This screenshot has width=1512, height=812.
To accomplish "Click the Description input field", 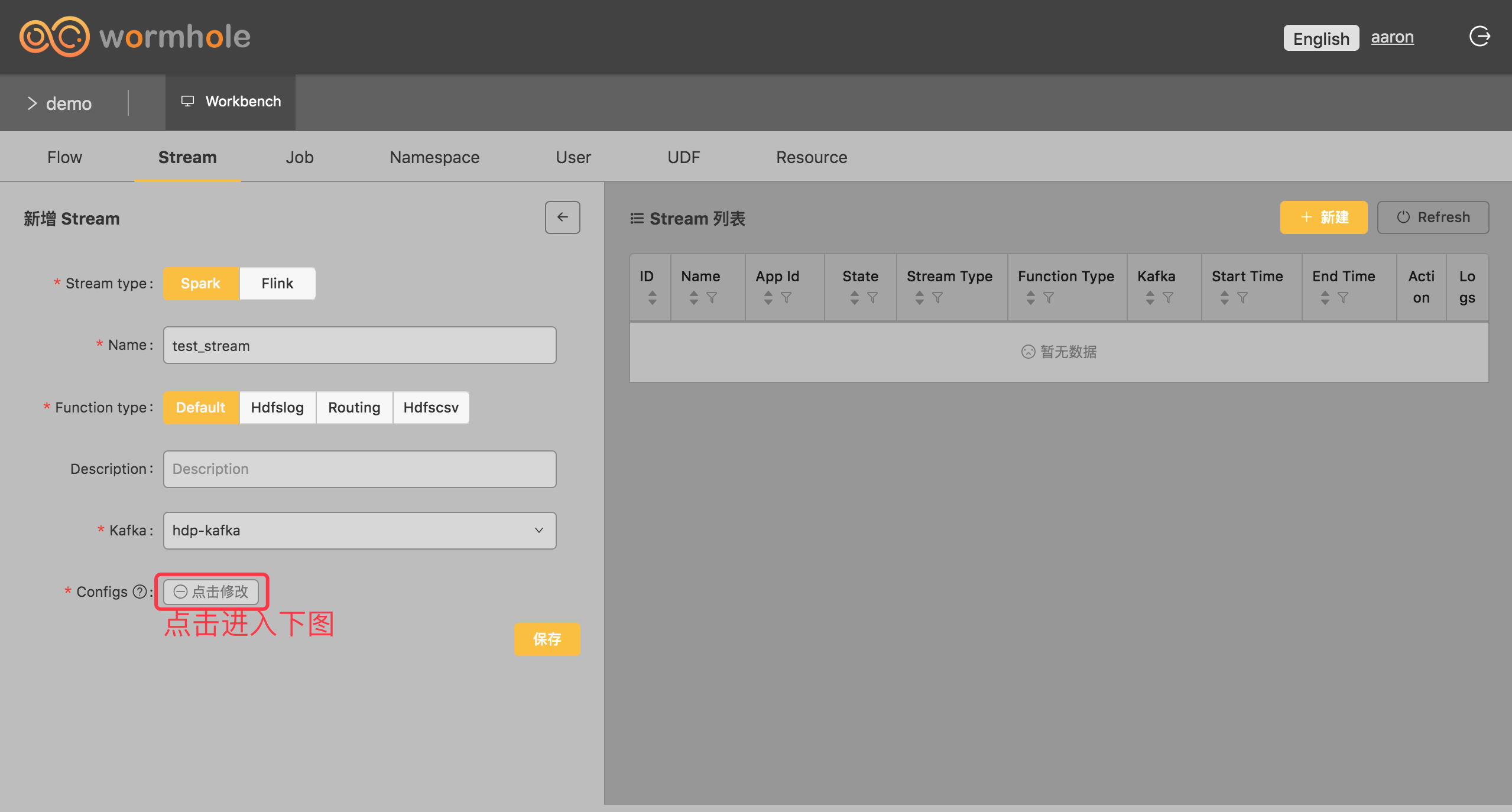I will point(359,469).
